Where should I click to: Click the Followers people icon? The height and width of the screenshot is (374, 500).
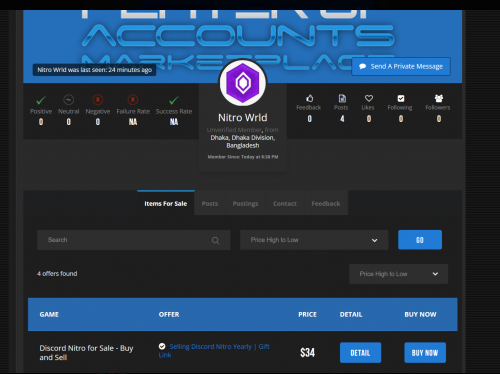tap(439, 98)
